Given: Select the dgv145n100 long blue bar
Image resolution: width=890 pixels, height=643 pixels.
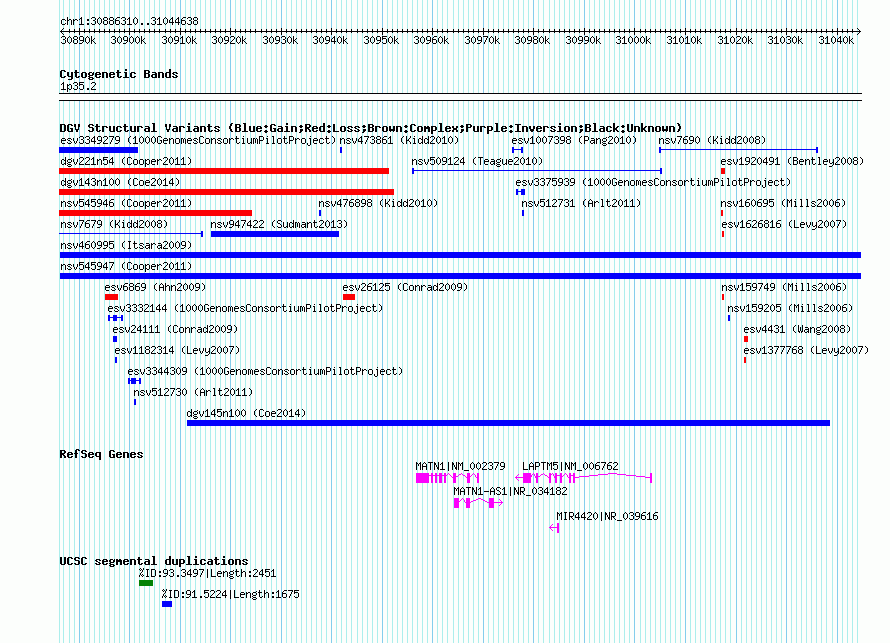Looking at the screenshot, I should 509,423.
